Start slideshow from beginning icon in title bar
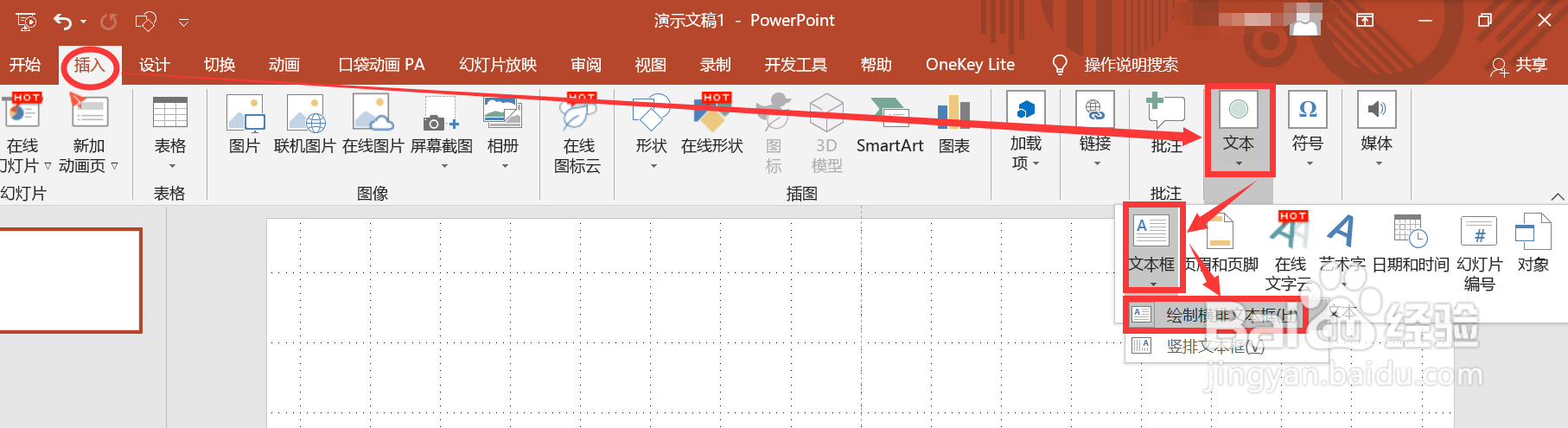The height and width of the screenshot is (428, 1568). [x=26, y=21]
